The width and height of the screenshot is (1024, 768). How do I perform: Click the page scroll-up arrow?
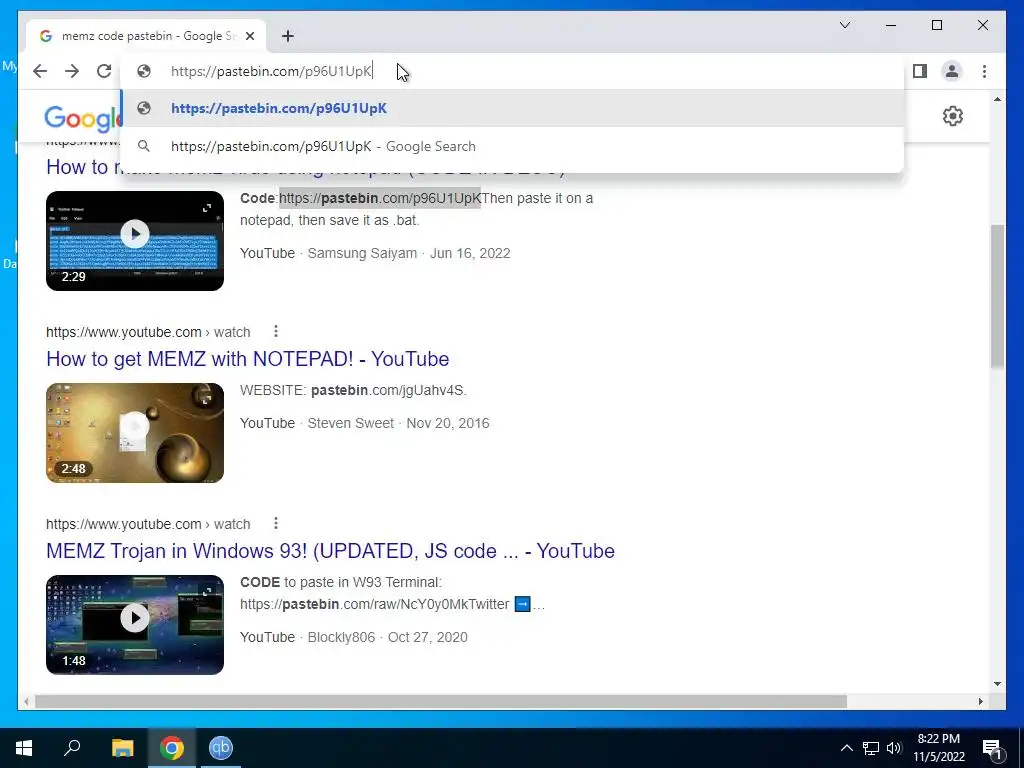tap(997, 99)
